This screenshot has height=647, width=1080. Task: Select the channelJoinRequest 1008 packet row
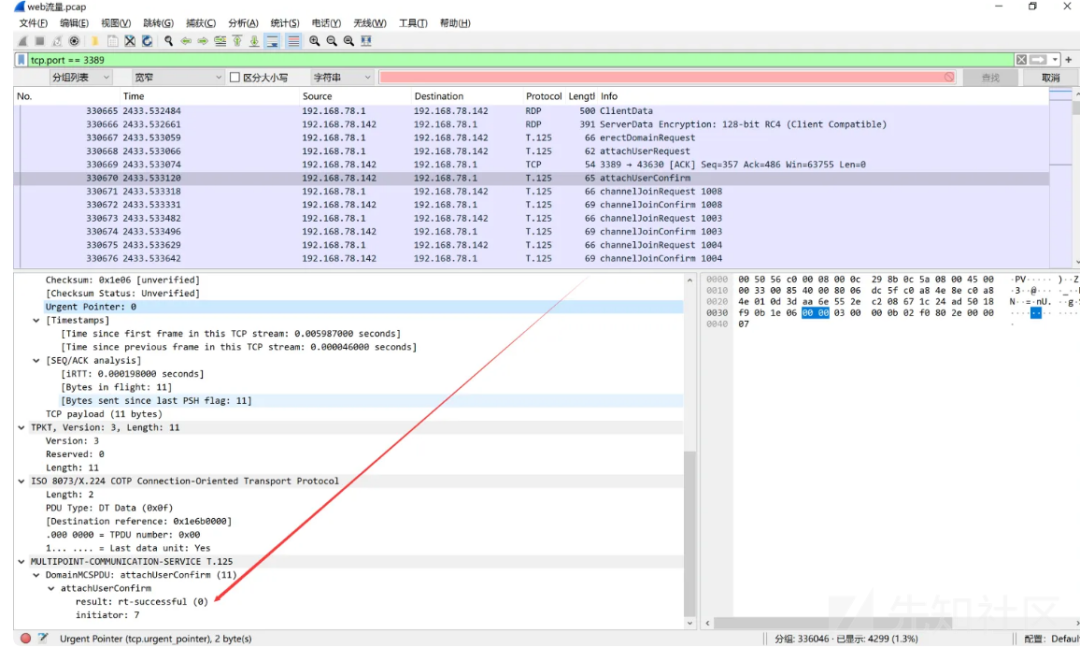531,192
